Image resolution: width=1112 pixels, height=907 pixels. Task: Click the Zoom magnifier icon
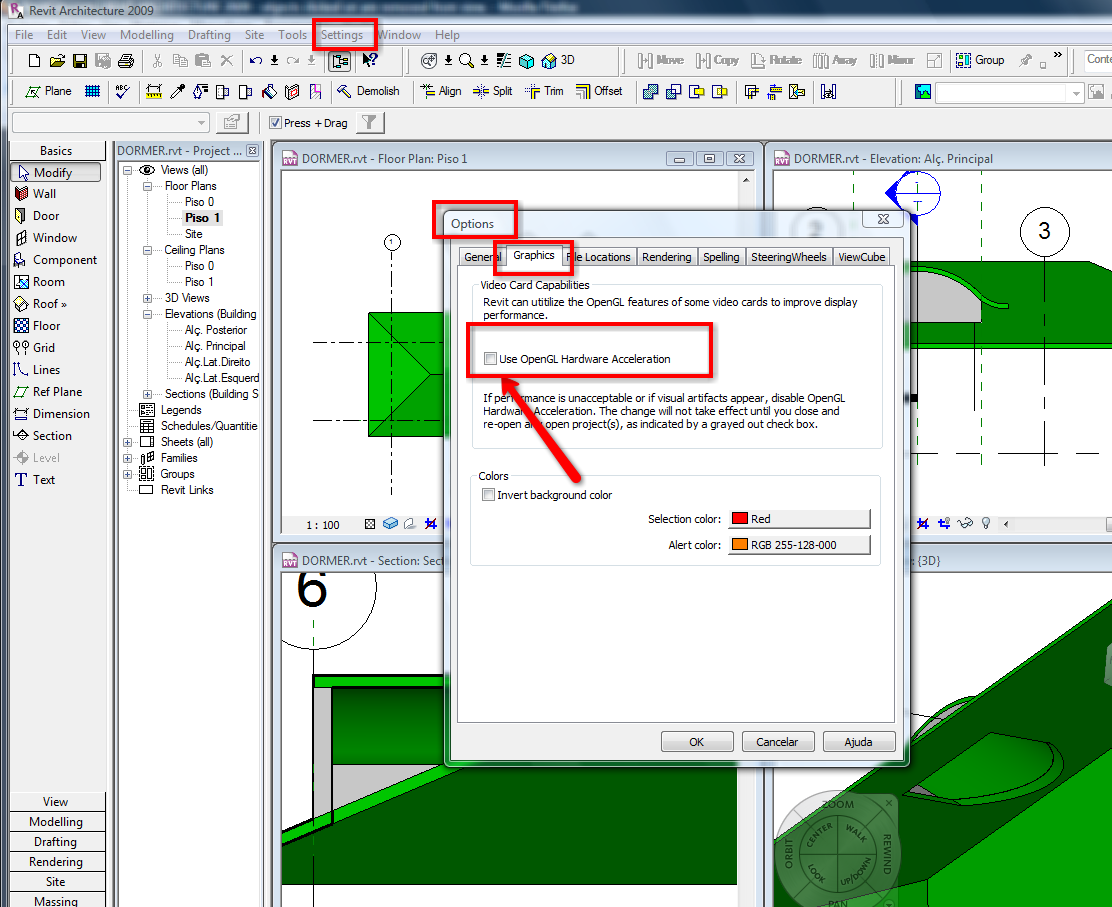(466, 61)
